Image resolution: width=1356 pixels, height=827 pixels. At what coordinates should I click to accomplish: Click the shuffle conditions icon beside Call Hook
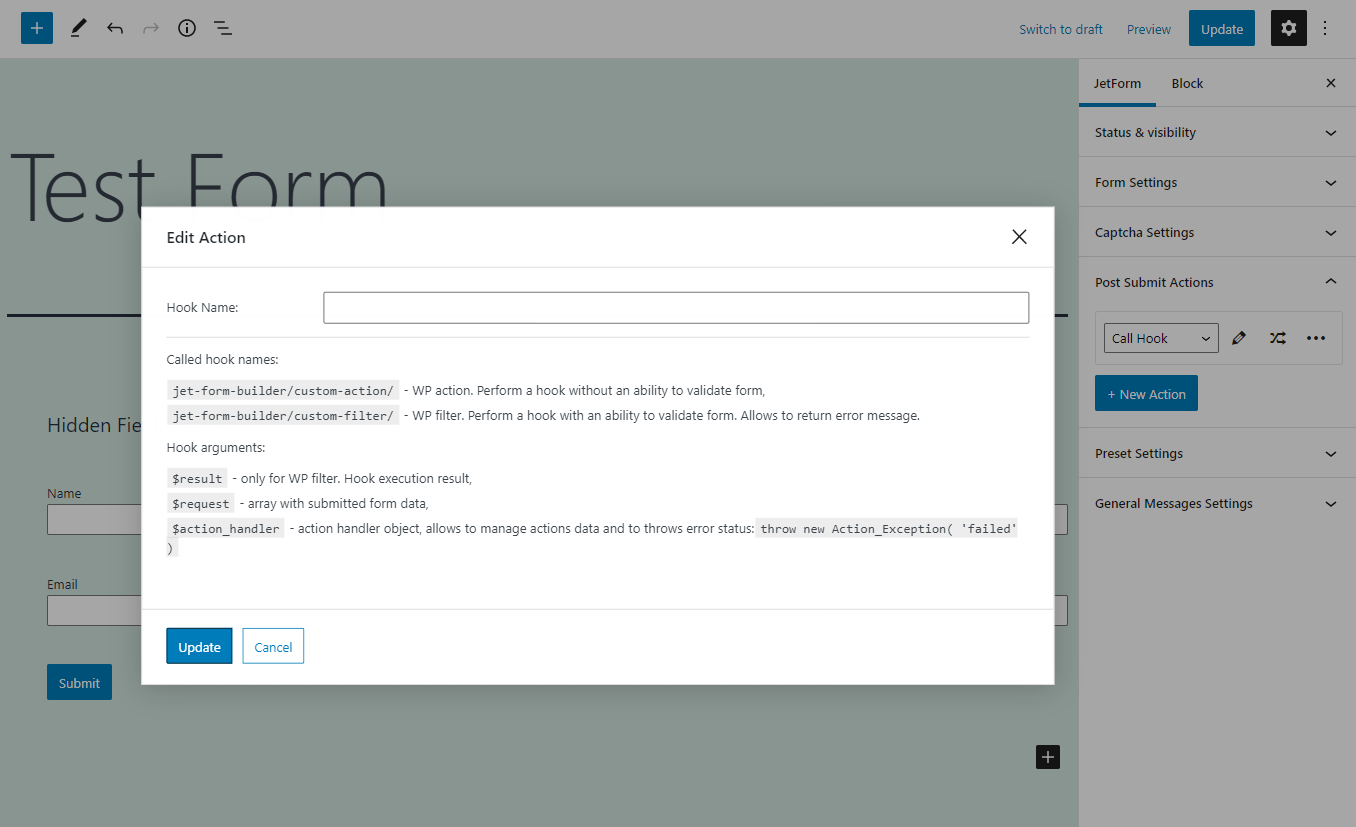(x=1278, y=338)
